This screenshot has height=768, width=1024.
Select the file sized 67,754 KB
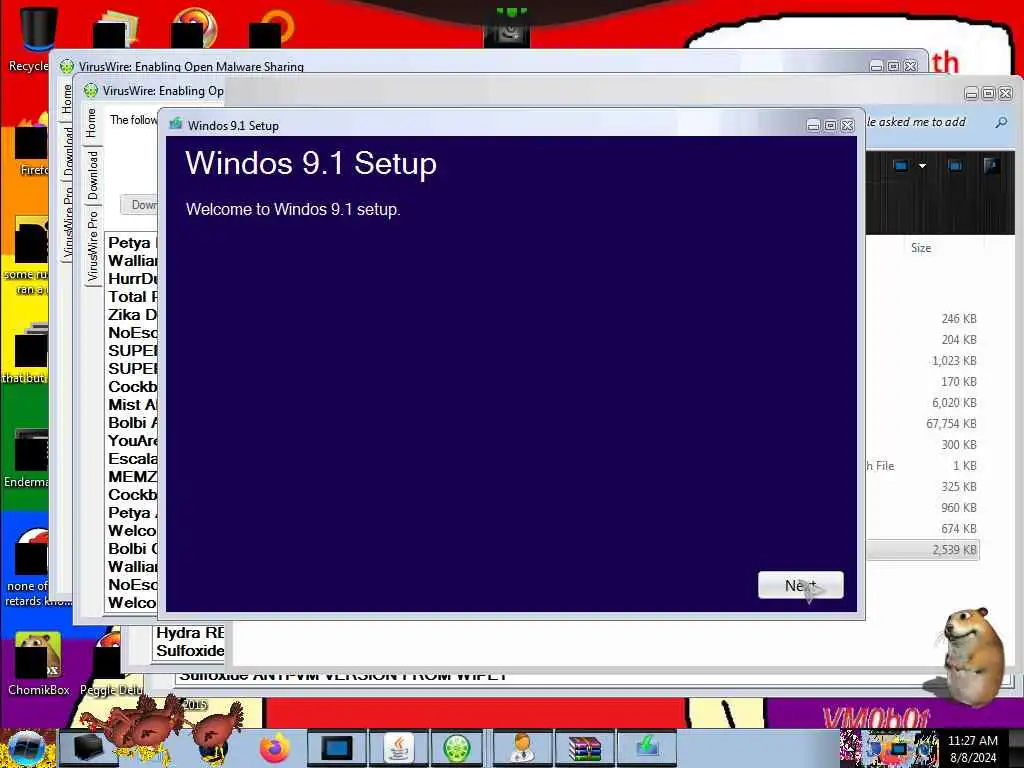tap(923, 424)
